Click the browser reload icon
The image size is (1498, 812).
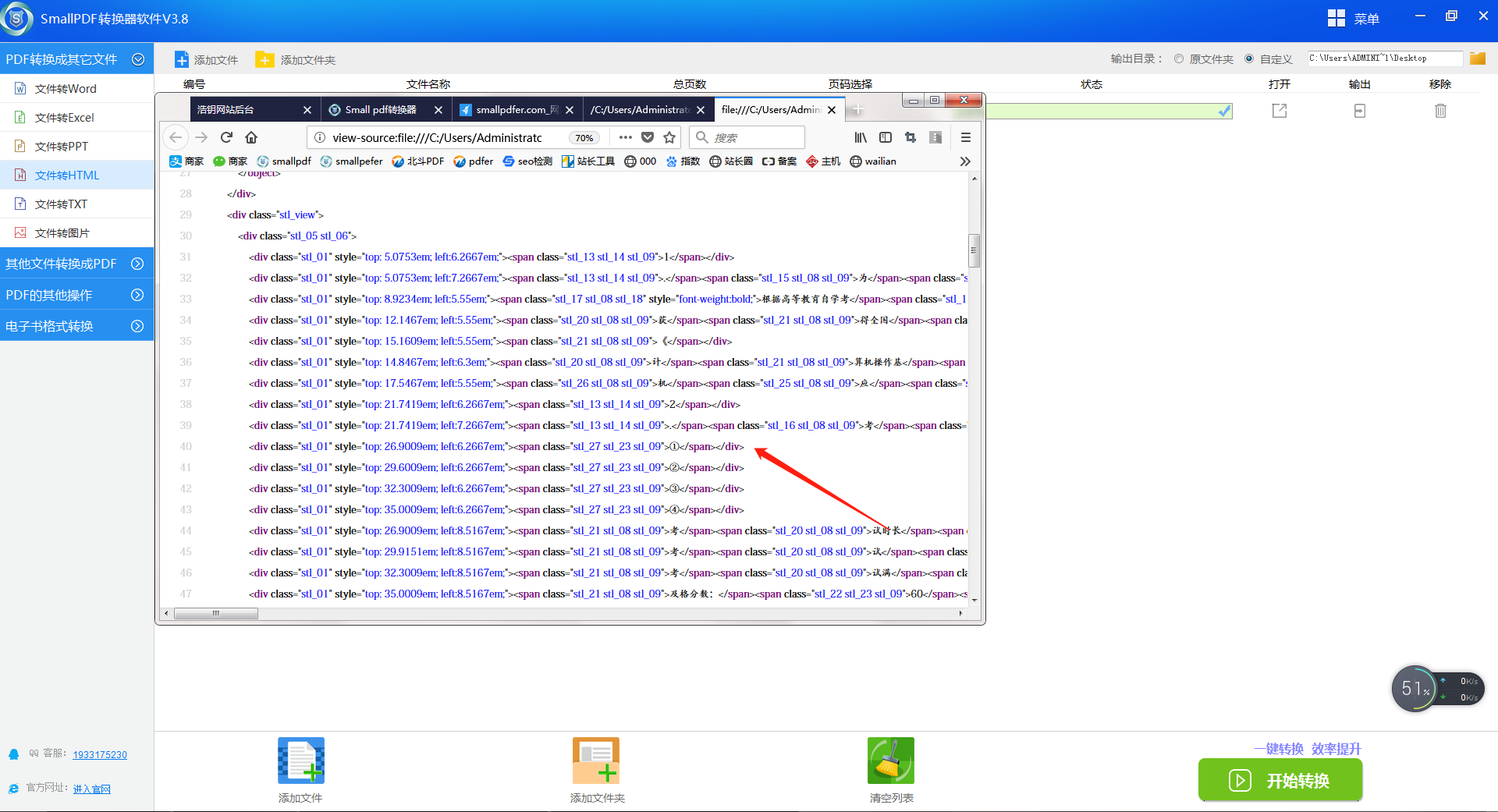pyautogui.click(x=226, y=137)
